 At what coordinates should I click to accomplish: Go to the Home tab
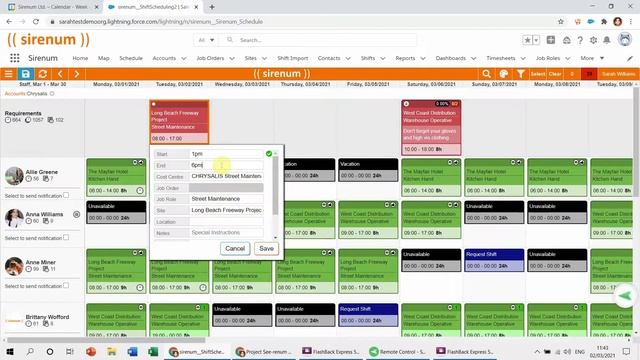(80, 58)
